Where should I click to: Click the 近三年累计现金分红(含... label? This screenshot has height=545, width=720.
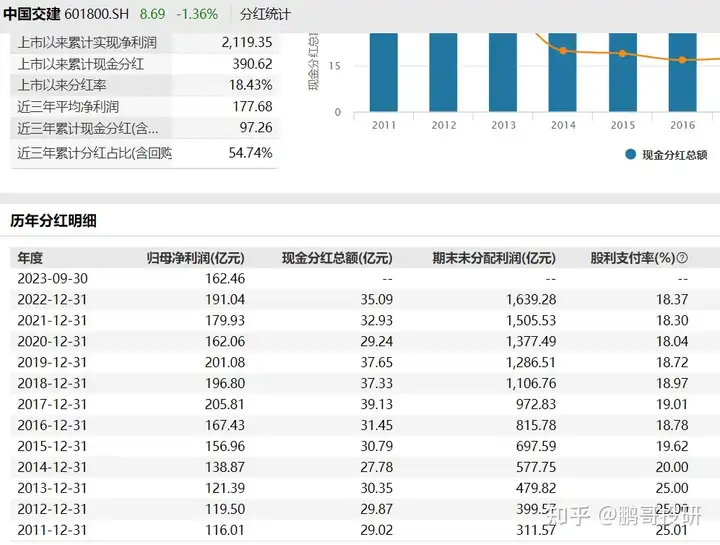click(x=88, y=128)
